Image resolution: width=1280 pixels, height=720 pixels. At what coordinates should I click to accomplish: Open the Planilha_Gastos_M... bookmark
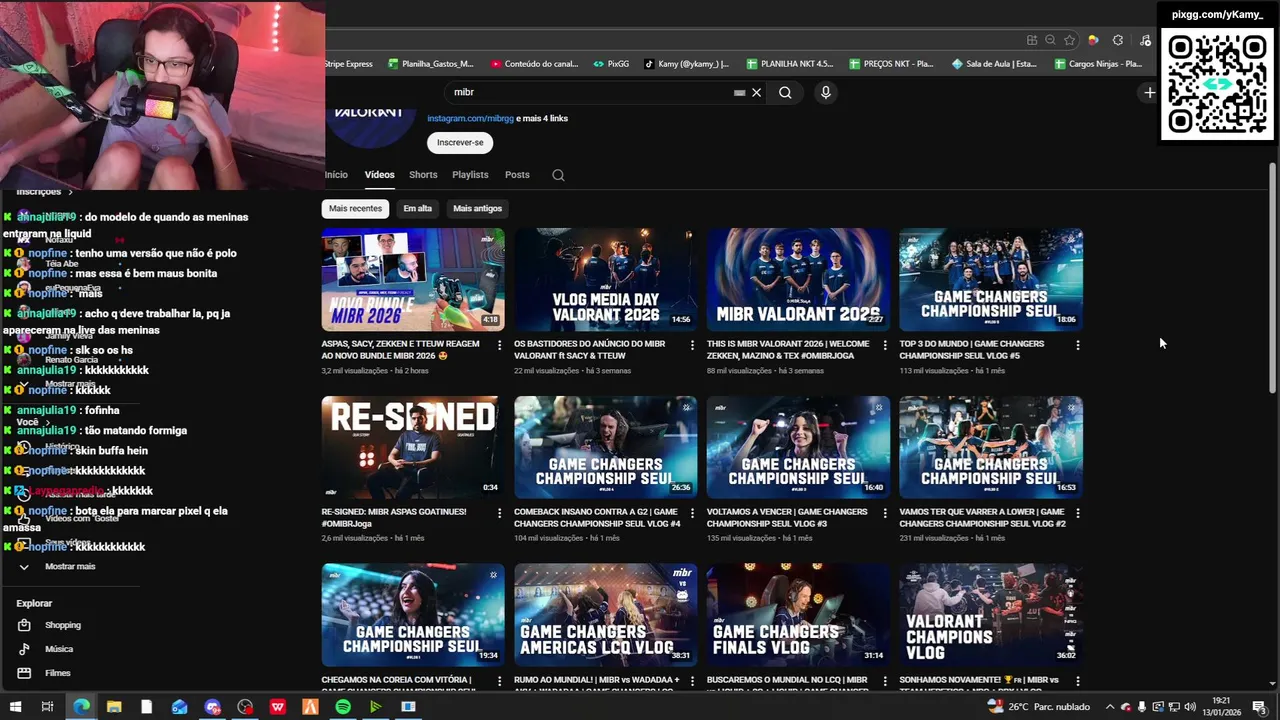coord(430,64)
